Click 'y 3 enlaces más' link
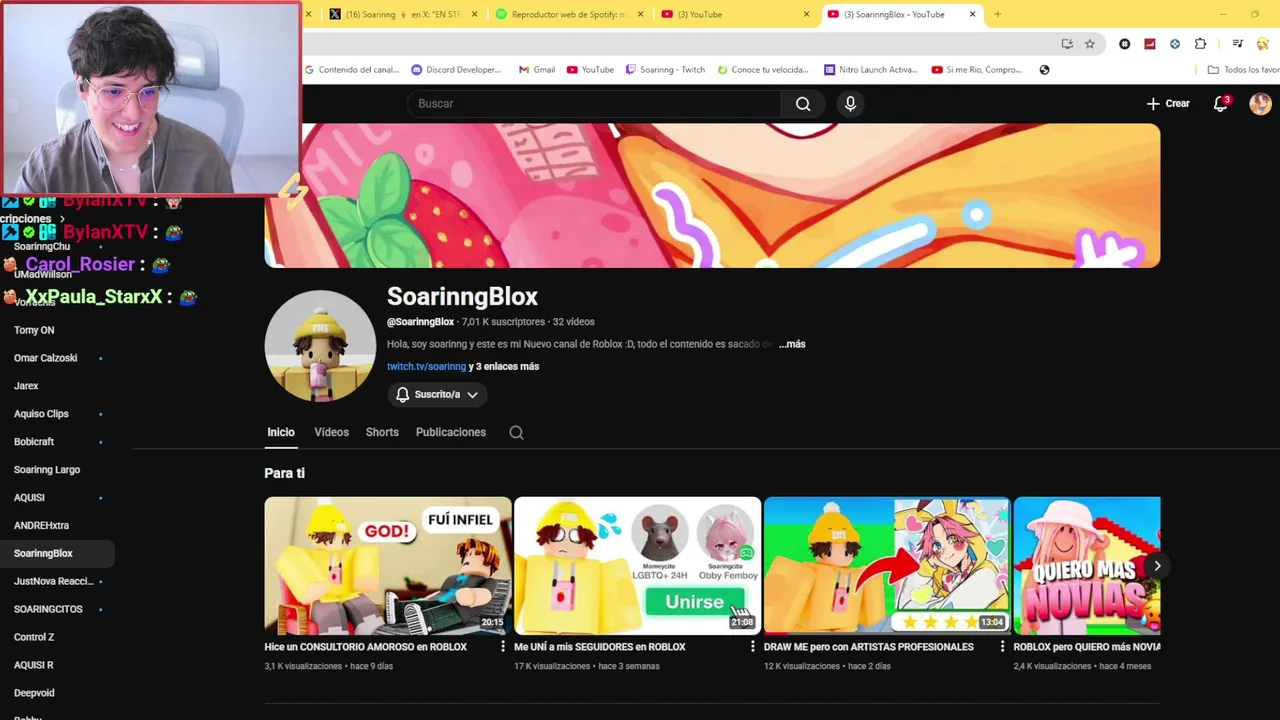 [504, 367]
